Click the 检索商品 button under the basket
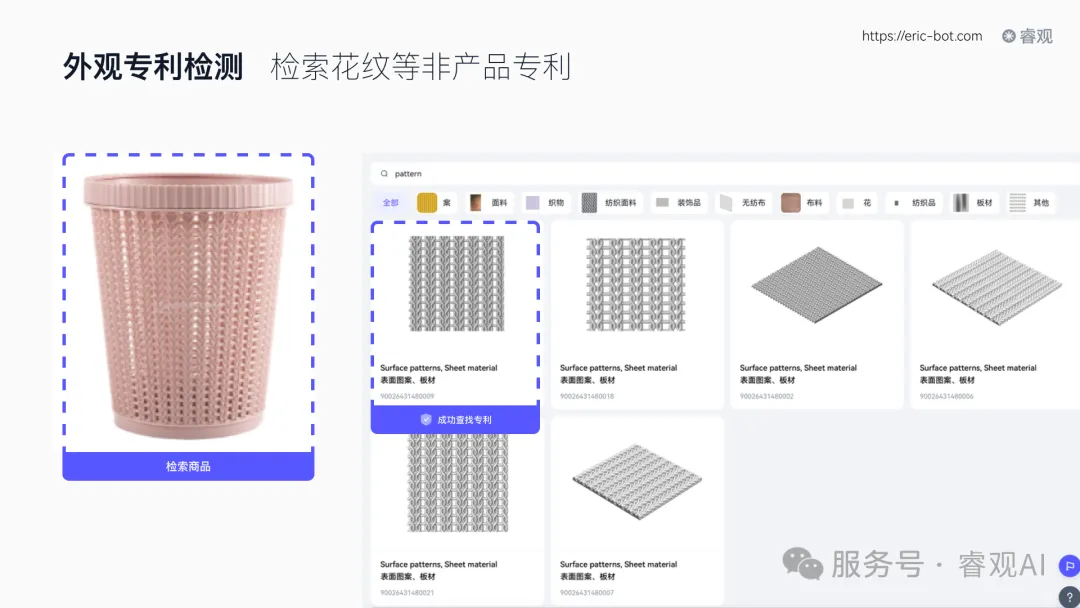This screenshot has width=1080, height=608. pyautogui.click(x=188, y=466)
